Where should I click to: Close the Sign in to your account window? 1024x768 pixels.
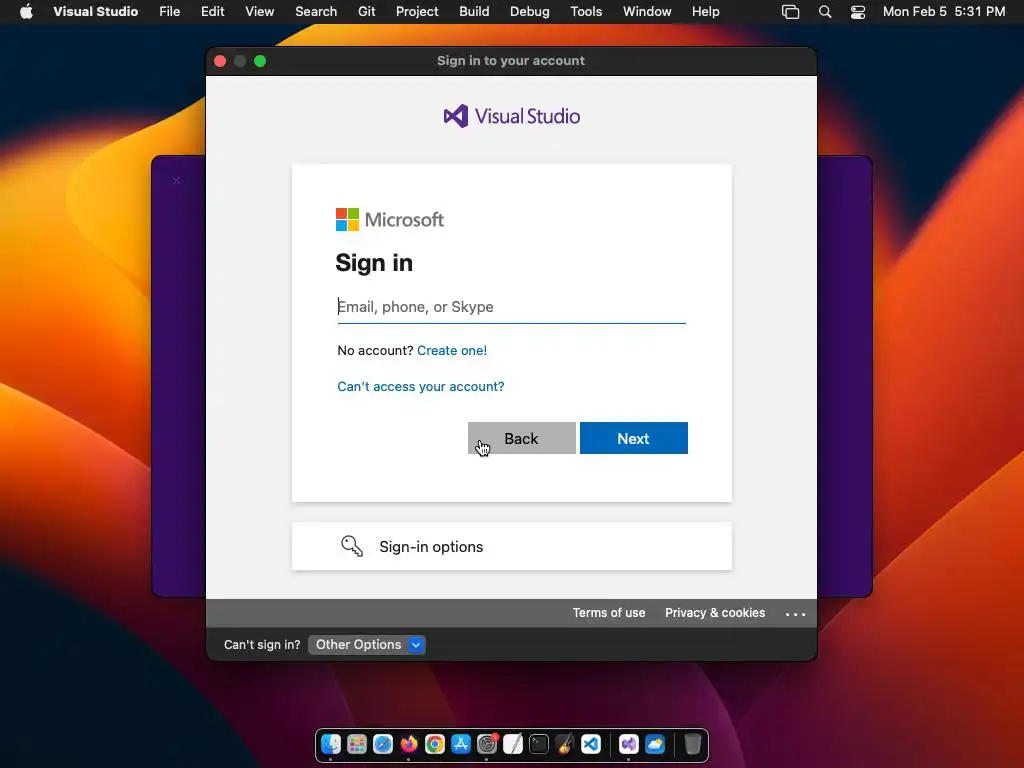click(220, 61)
